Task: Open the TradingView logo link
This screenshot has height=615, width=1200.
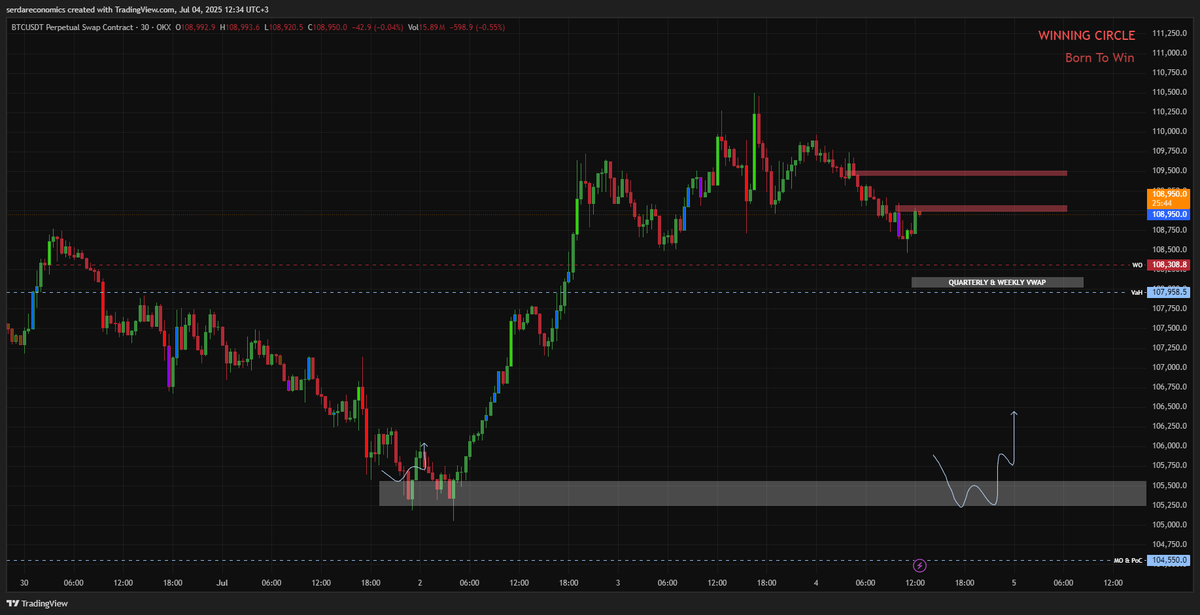Action: pos(39,604)
